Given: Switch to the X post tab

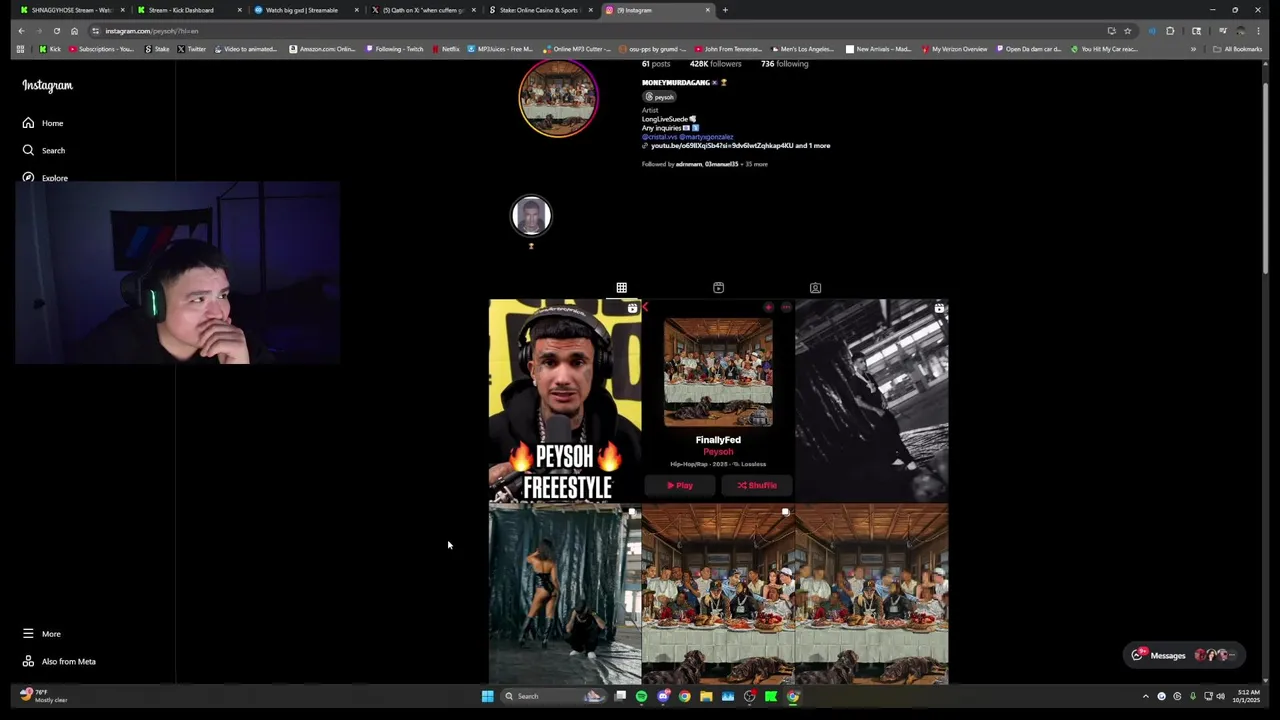Looking at the screenshot, I should coord(422,10).
